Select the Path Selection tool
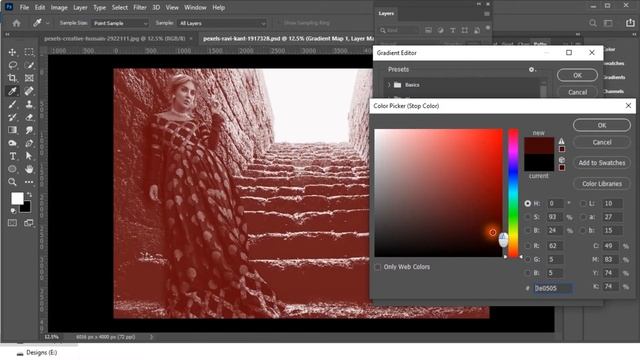Image resolution: width=640 pixels, height=360 pixels. pos(29,156)
